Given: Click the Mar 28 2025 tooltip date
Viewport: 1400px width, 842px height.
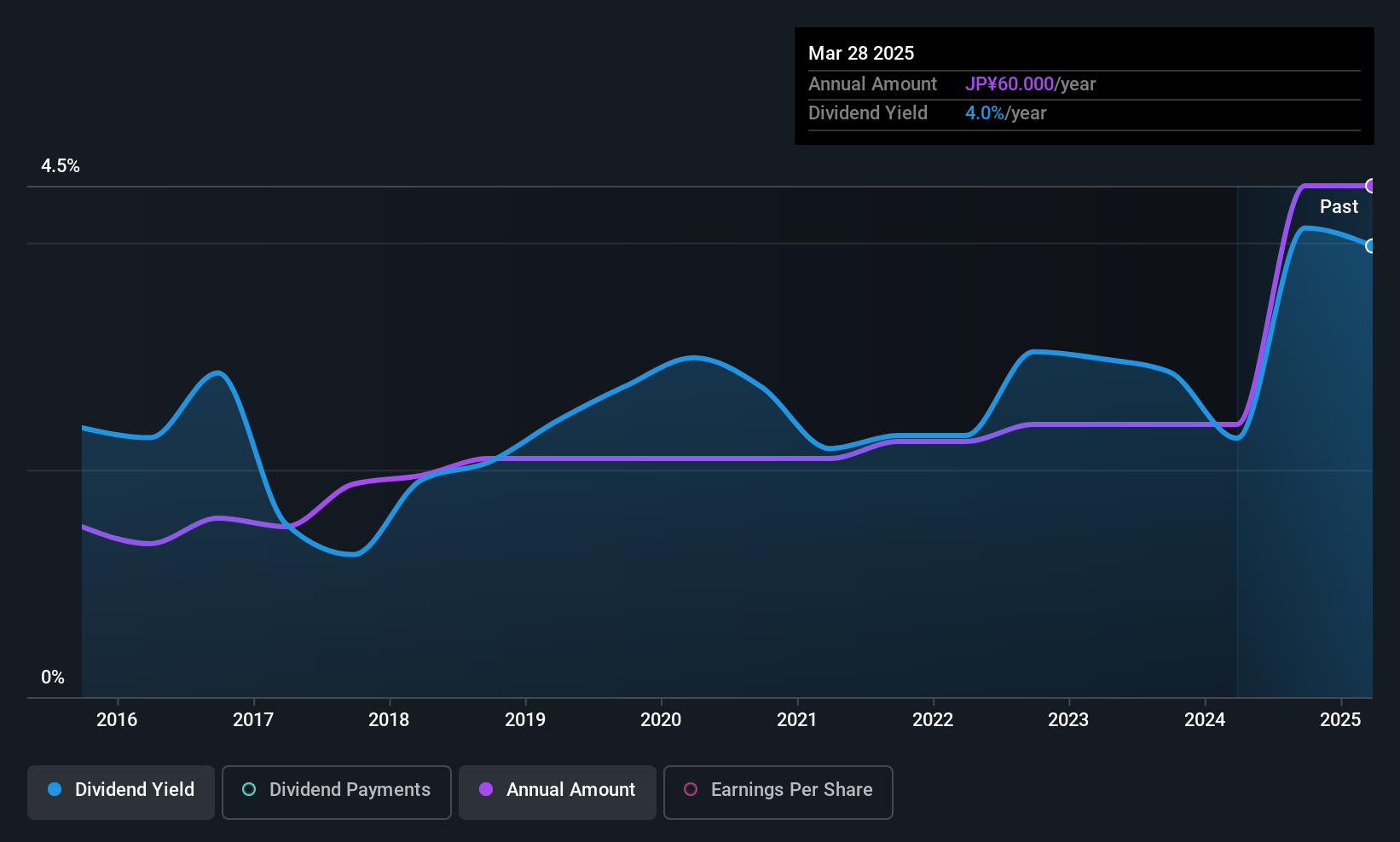Looking at the screenshot, I should point(861,53).
